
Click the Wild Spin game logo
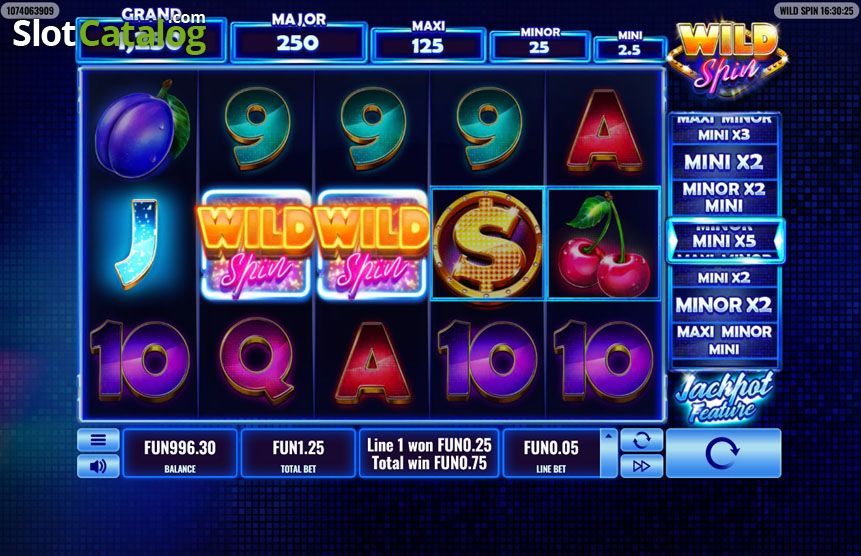pos(728,57)
